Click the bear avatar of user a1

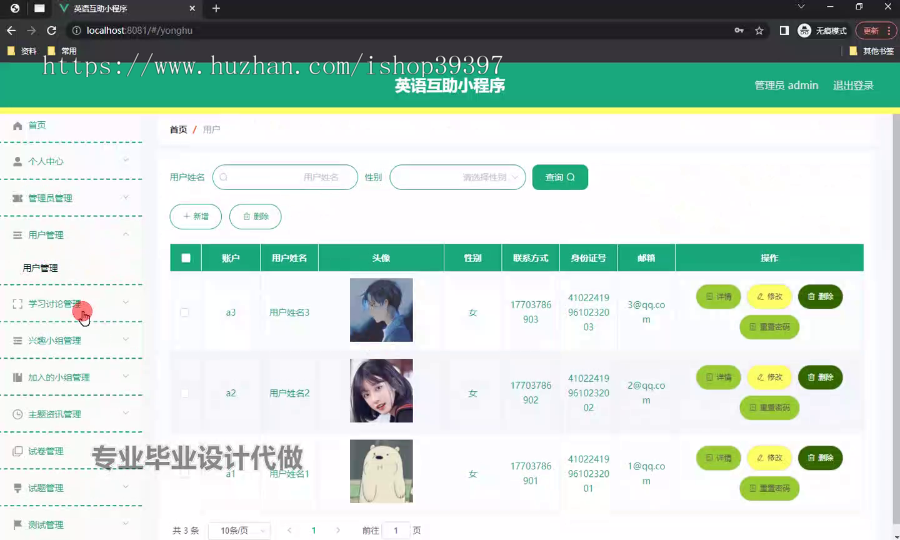(381, 471)
